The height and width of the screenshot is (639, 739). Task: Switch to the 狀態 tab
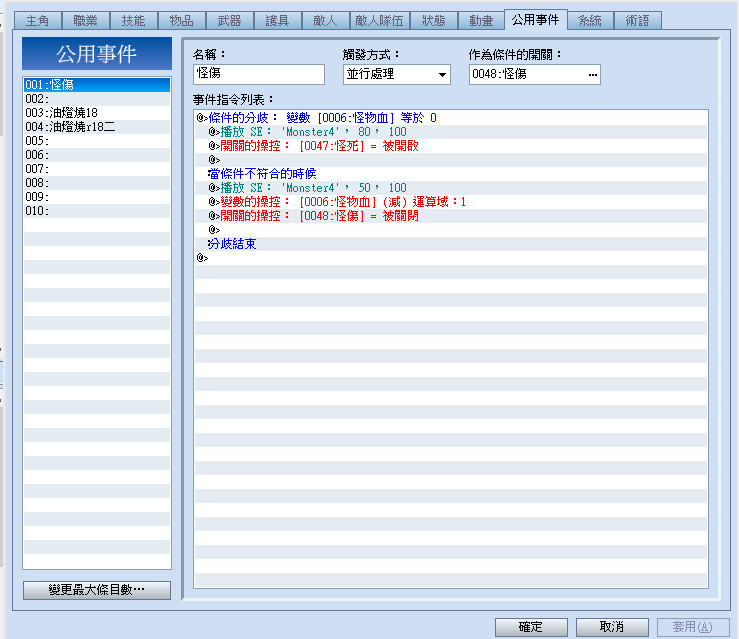434,21
